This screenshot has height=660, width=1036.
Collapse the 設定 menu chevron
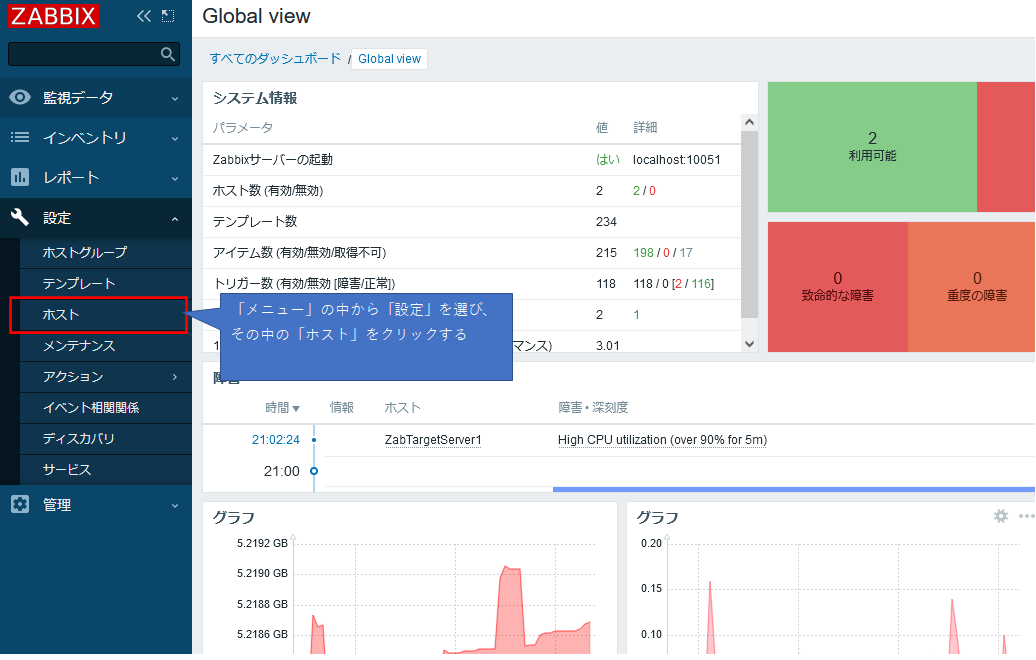[x=175, y=219]
